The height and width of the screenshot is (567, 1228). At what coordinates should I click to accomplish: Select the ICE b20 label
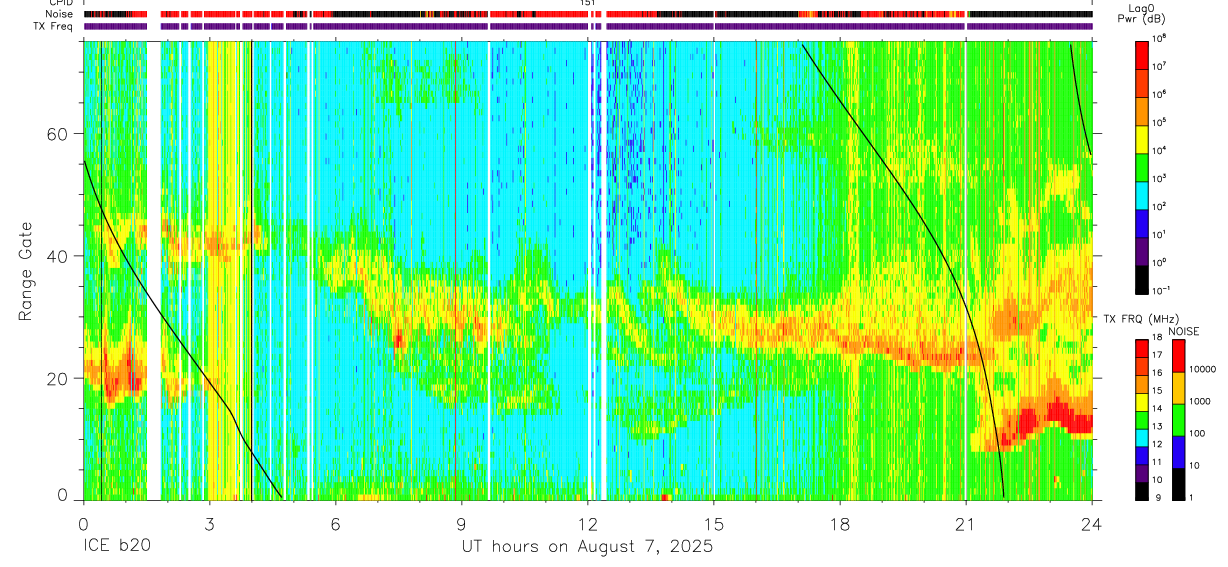[119, 546]
